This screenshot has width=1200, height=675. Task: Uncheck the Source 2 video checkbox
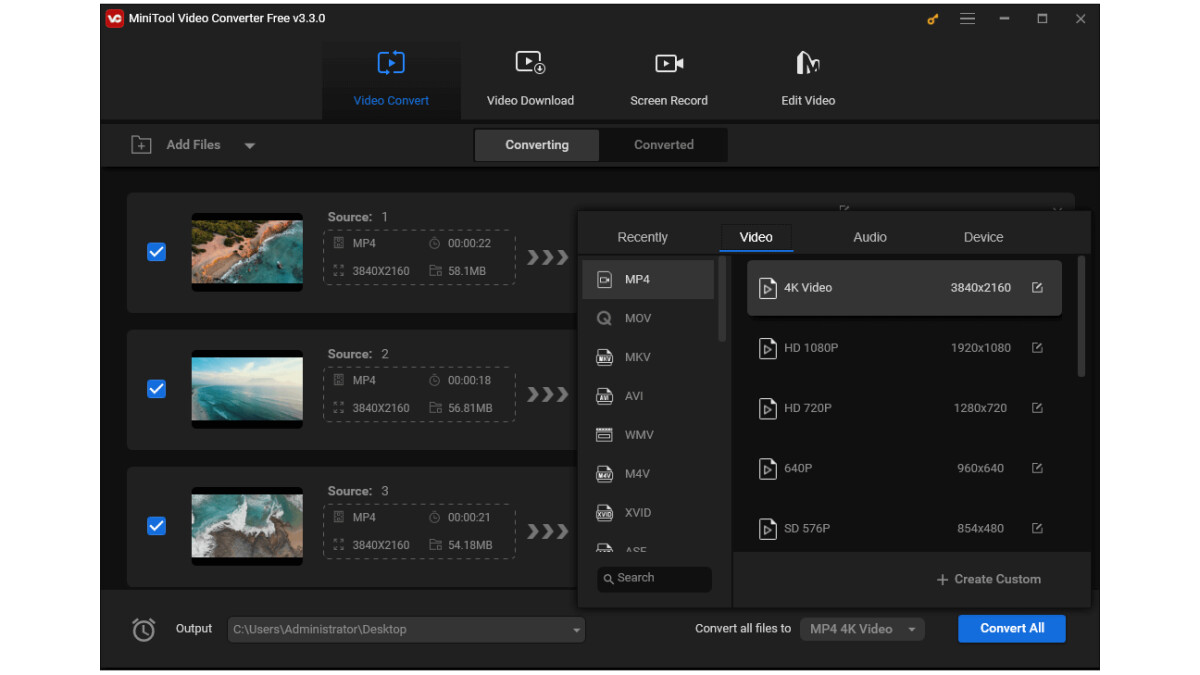click(x=156, y=389)
